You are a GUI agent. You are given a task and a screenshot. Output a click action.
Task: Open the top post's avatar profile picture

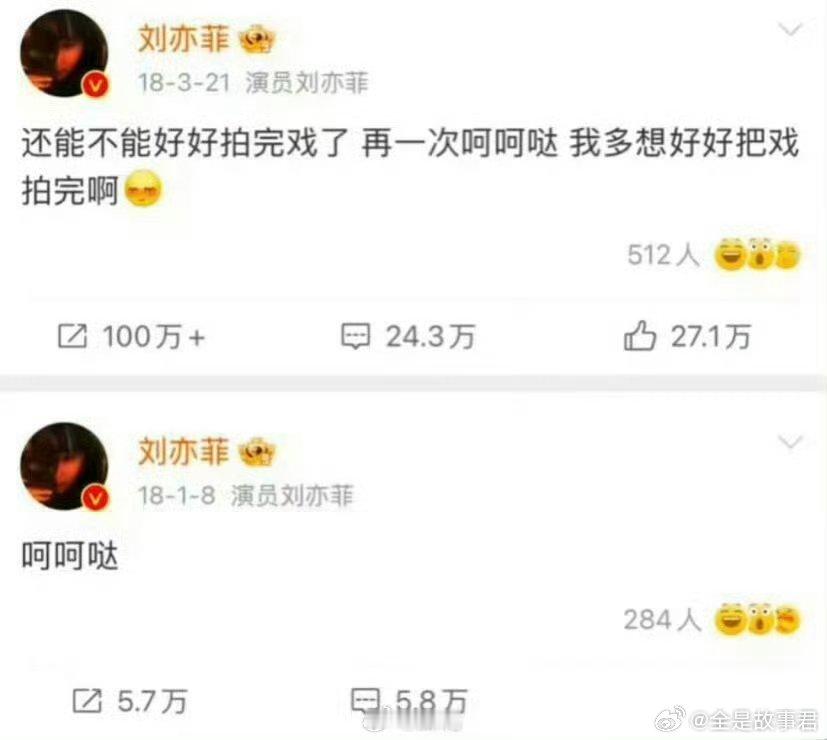(x=64, y=53)
